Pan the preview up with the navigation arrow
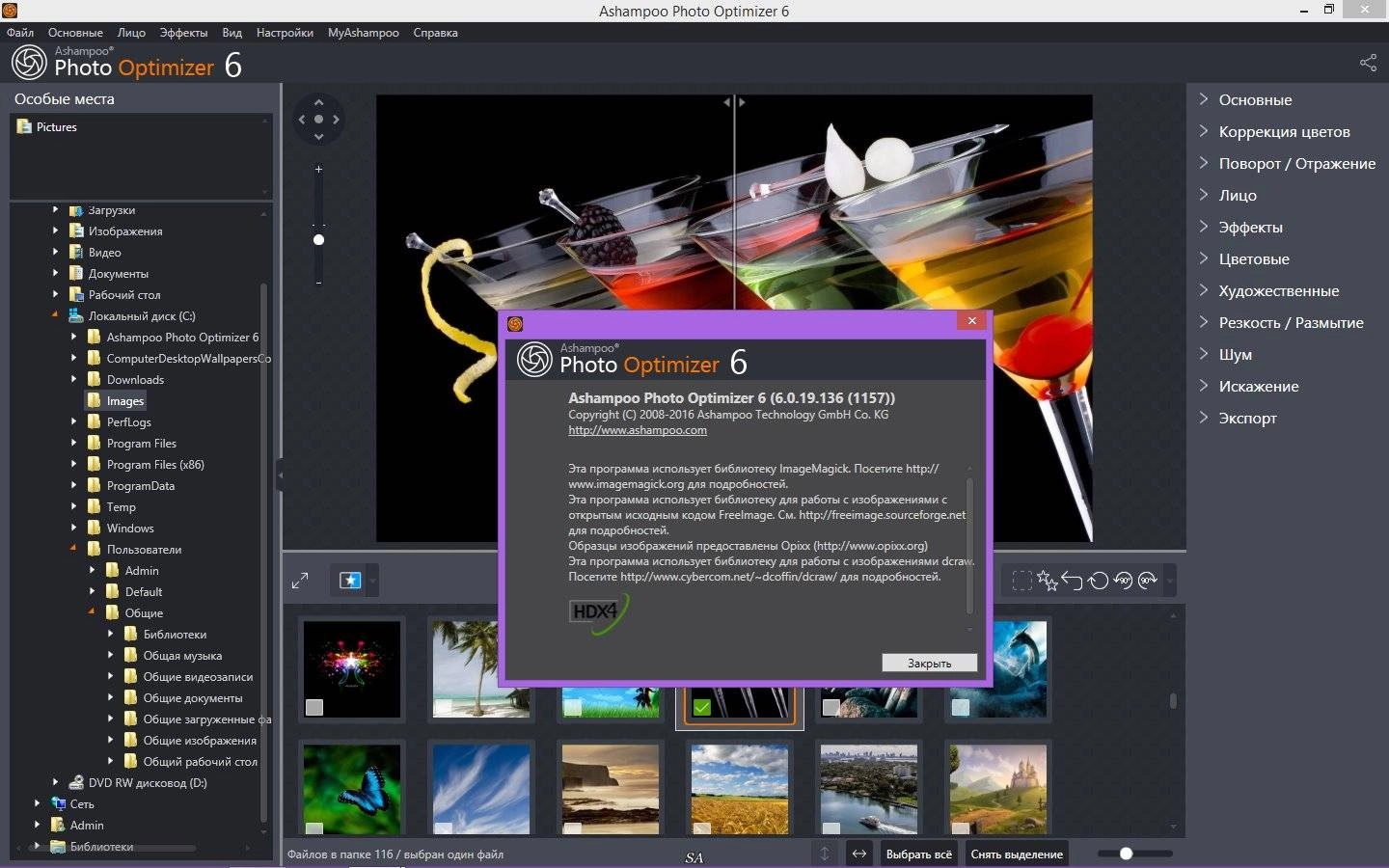 (318, 102)
